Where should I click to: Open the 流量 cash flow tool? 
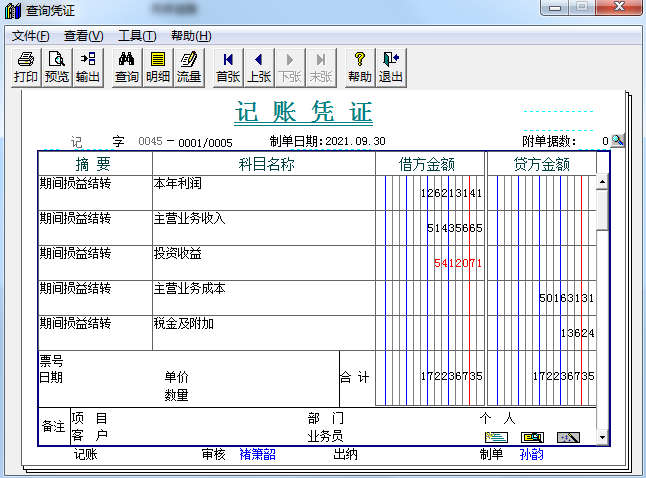click(189, 68)
